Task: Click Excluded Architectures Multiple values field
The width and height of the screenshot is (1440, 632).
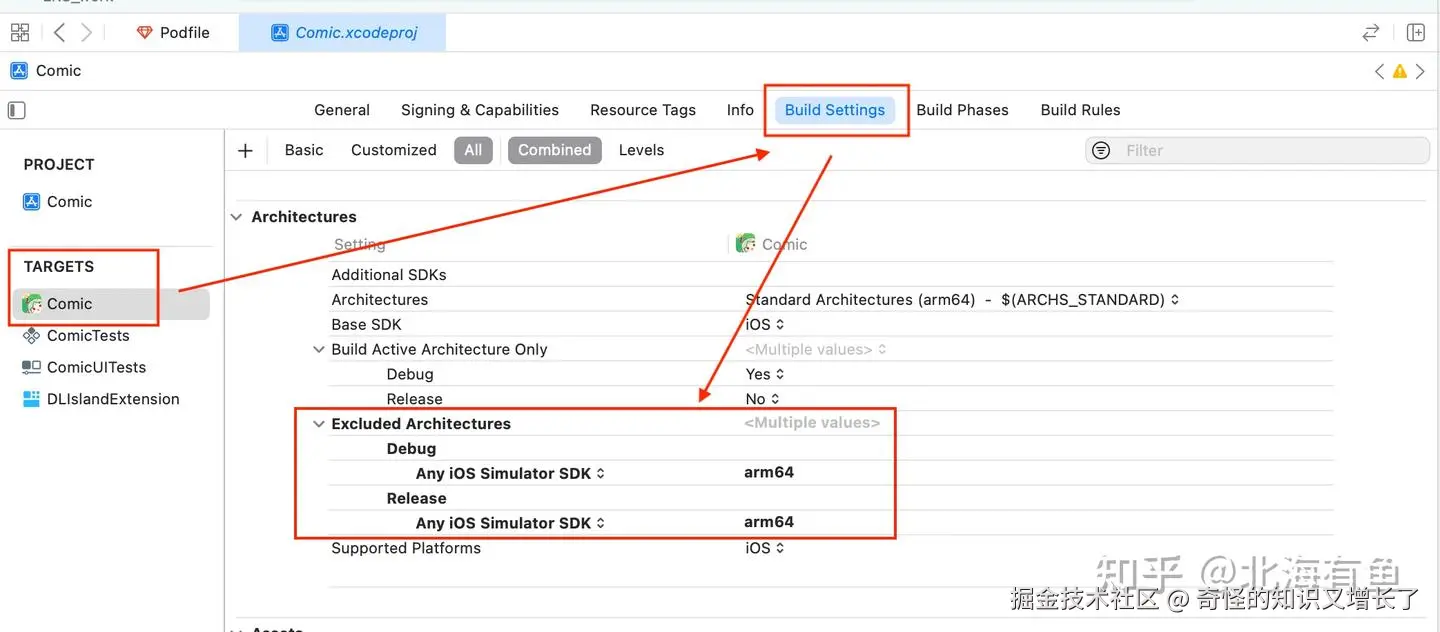Action: [812, 423]
